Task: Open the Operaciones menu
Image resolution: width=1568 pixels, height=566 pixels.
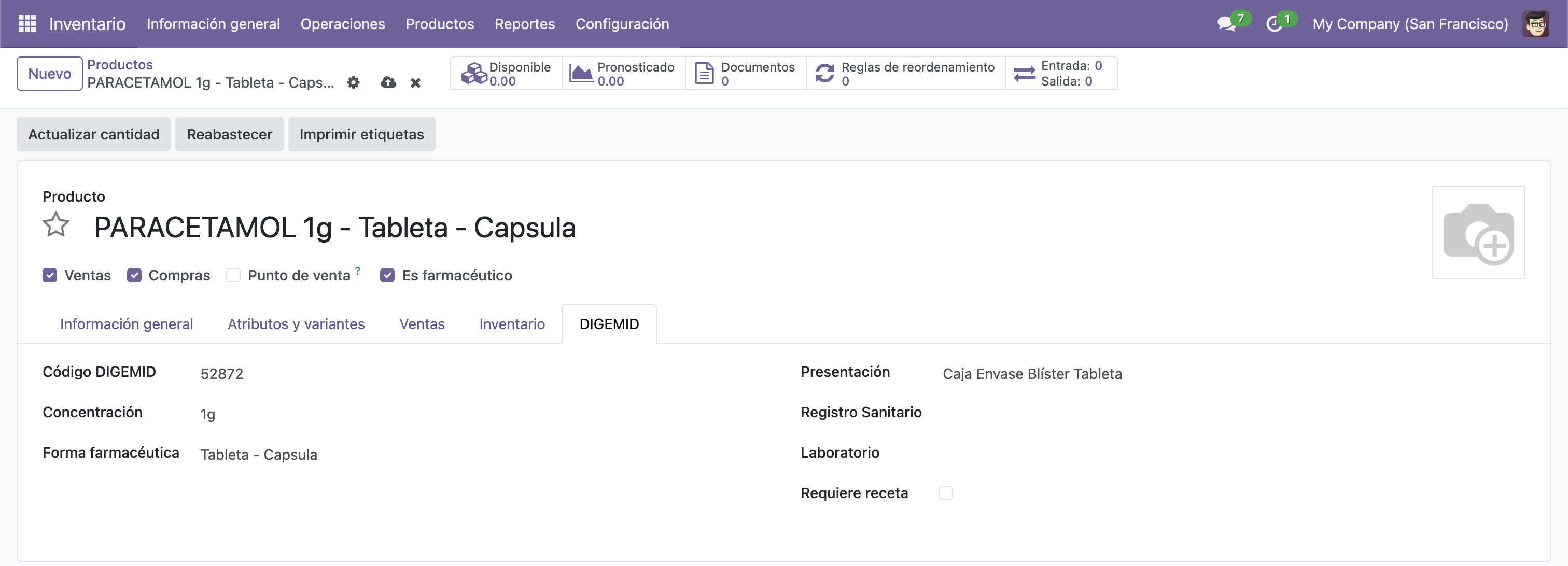Action: [343, 24]
